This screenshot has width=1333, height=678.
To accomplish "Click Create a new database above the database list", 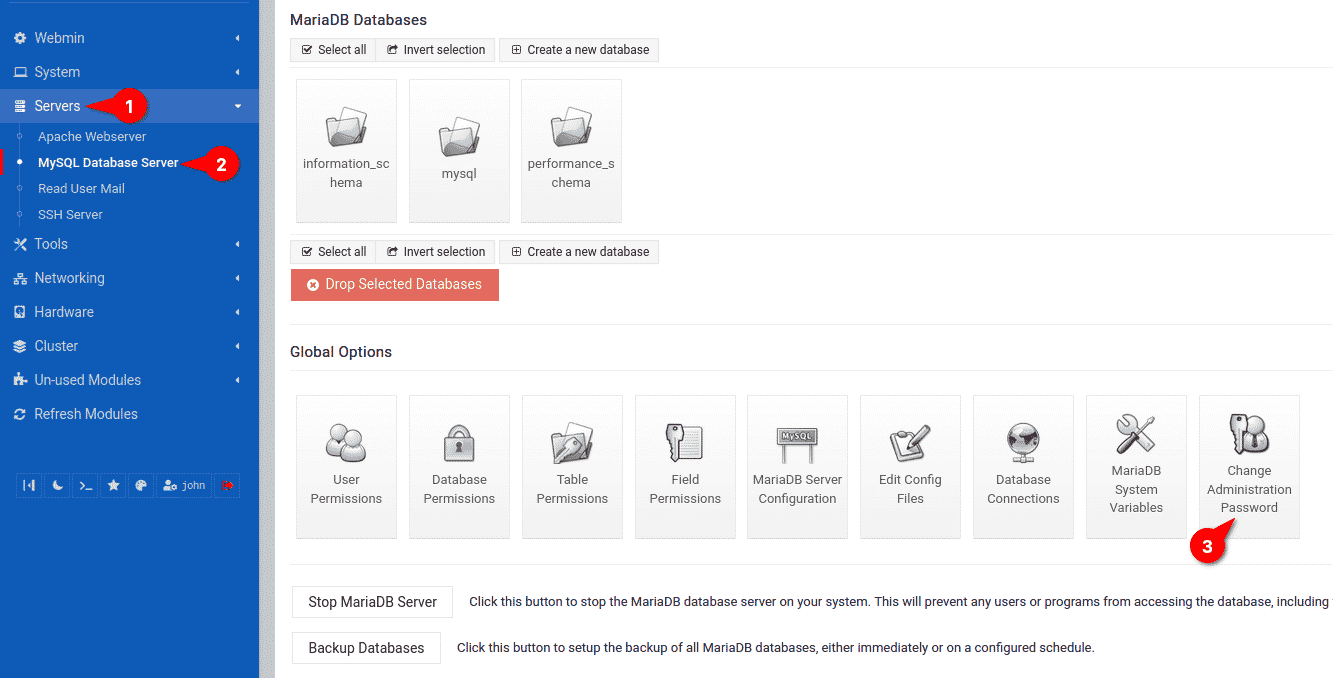I will tap(579, 50).
